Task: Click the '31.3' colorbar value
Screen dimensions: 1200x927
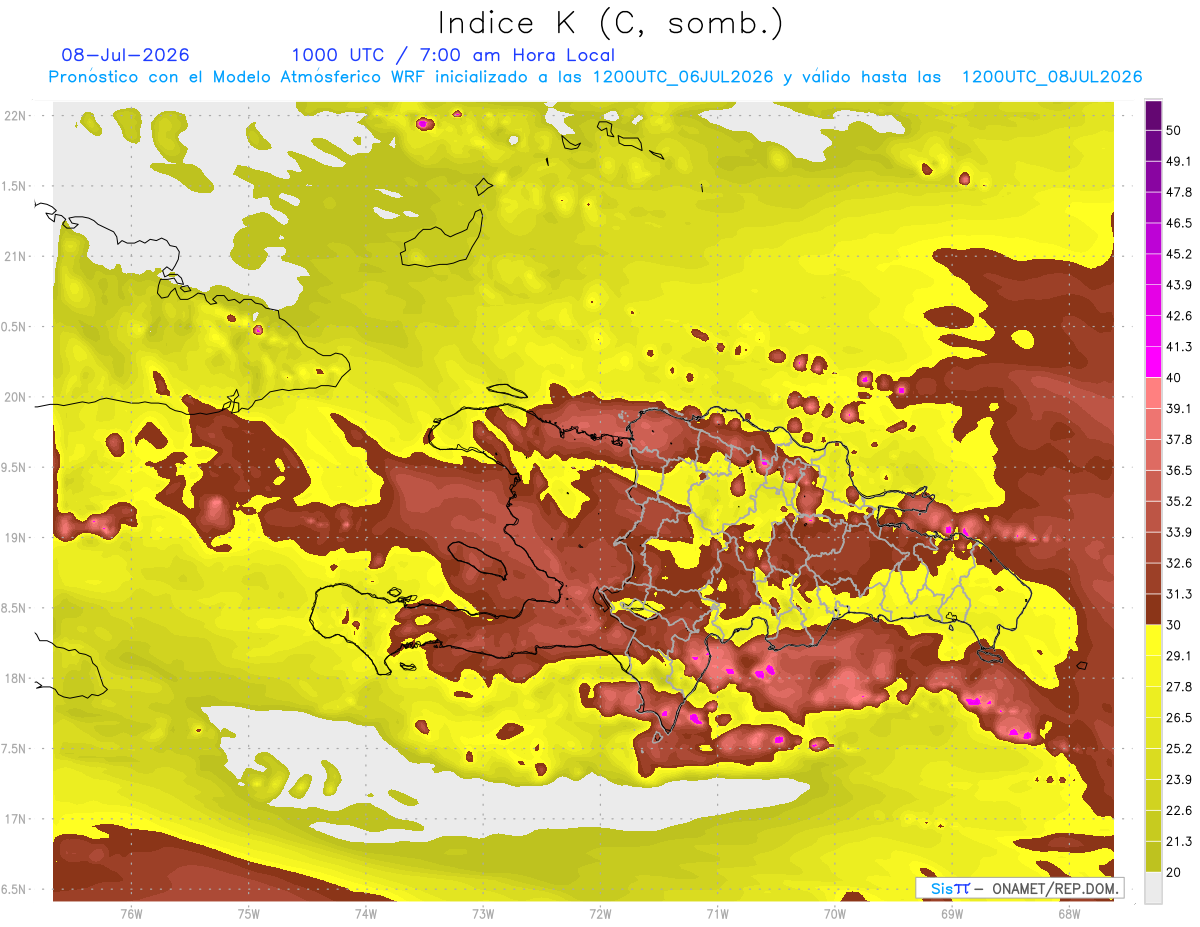Action: (x=1179, y=594)
